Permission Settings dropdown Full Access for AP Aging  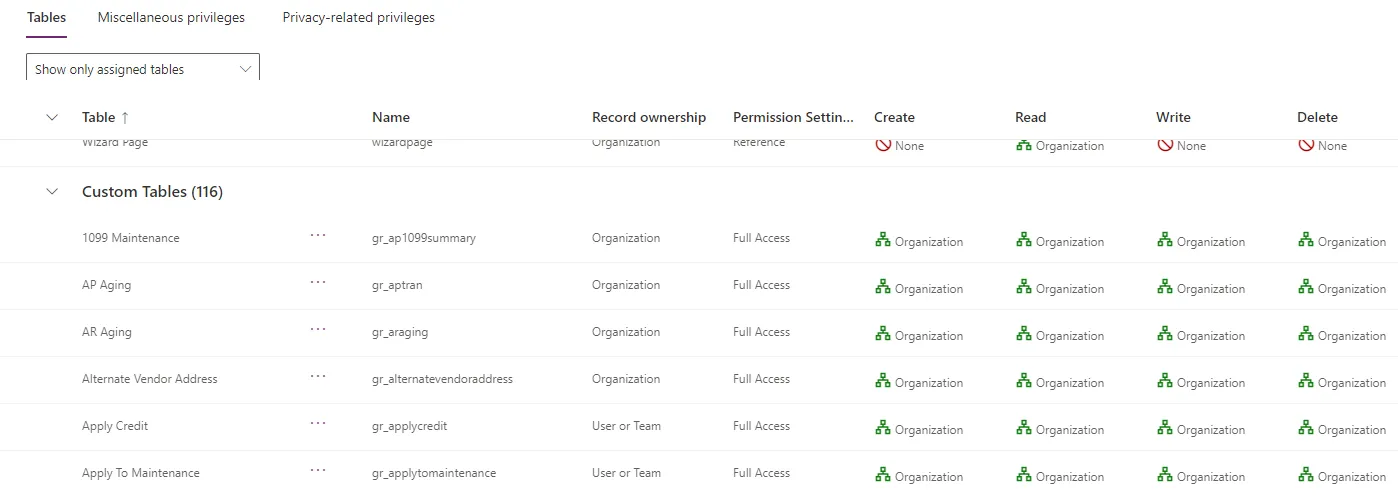coord(761,285)
